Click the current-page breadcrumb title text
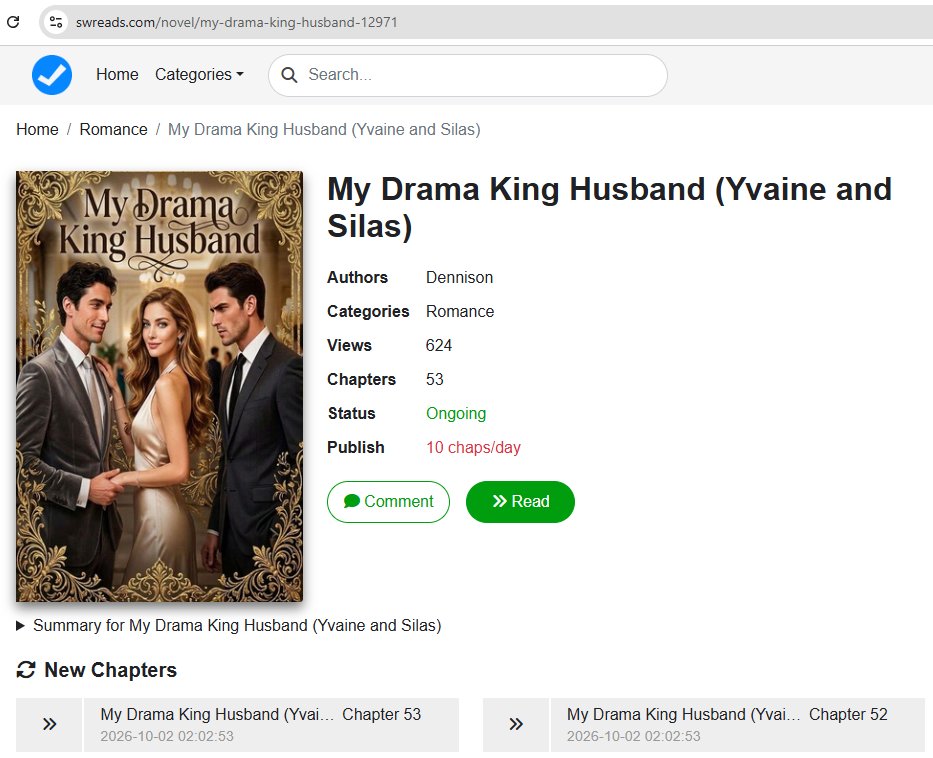This screenshot has height=758, width=933. point(324,130)
